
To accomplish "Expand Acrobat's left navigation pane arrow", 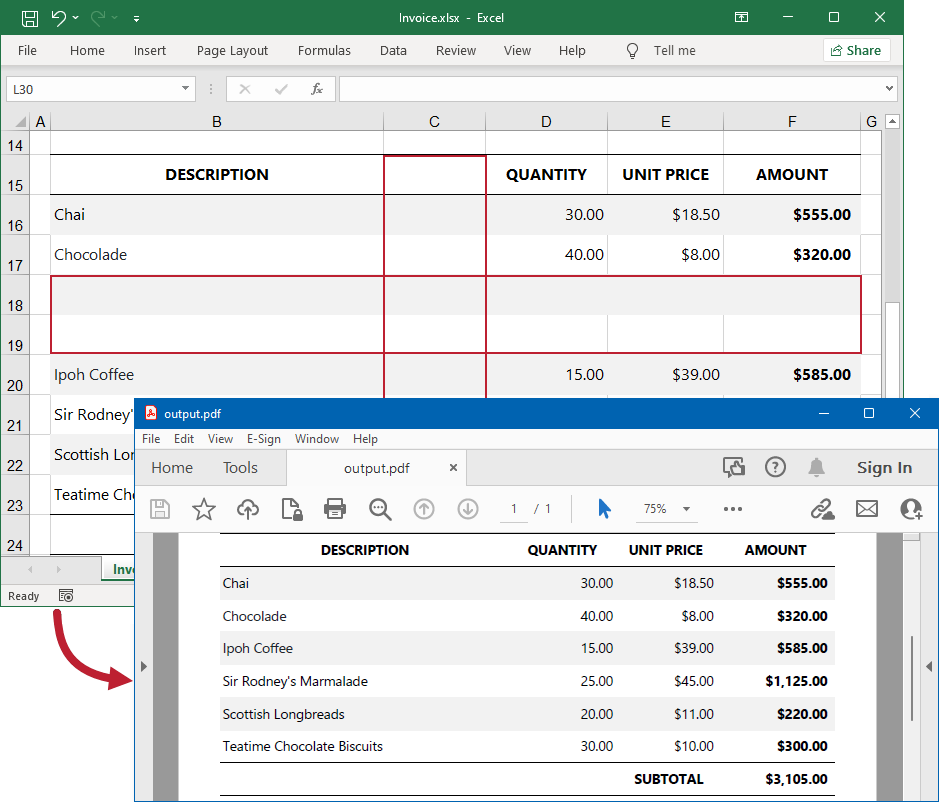I will pos(143,665).
